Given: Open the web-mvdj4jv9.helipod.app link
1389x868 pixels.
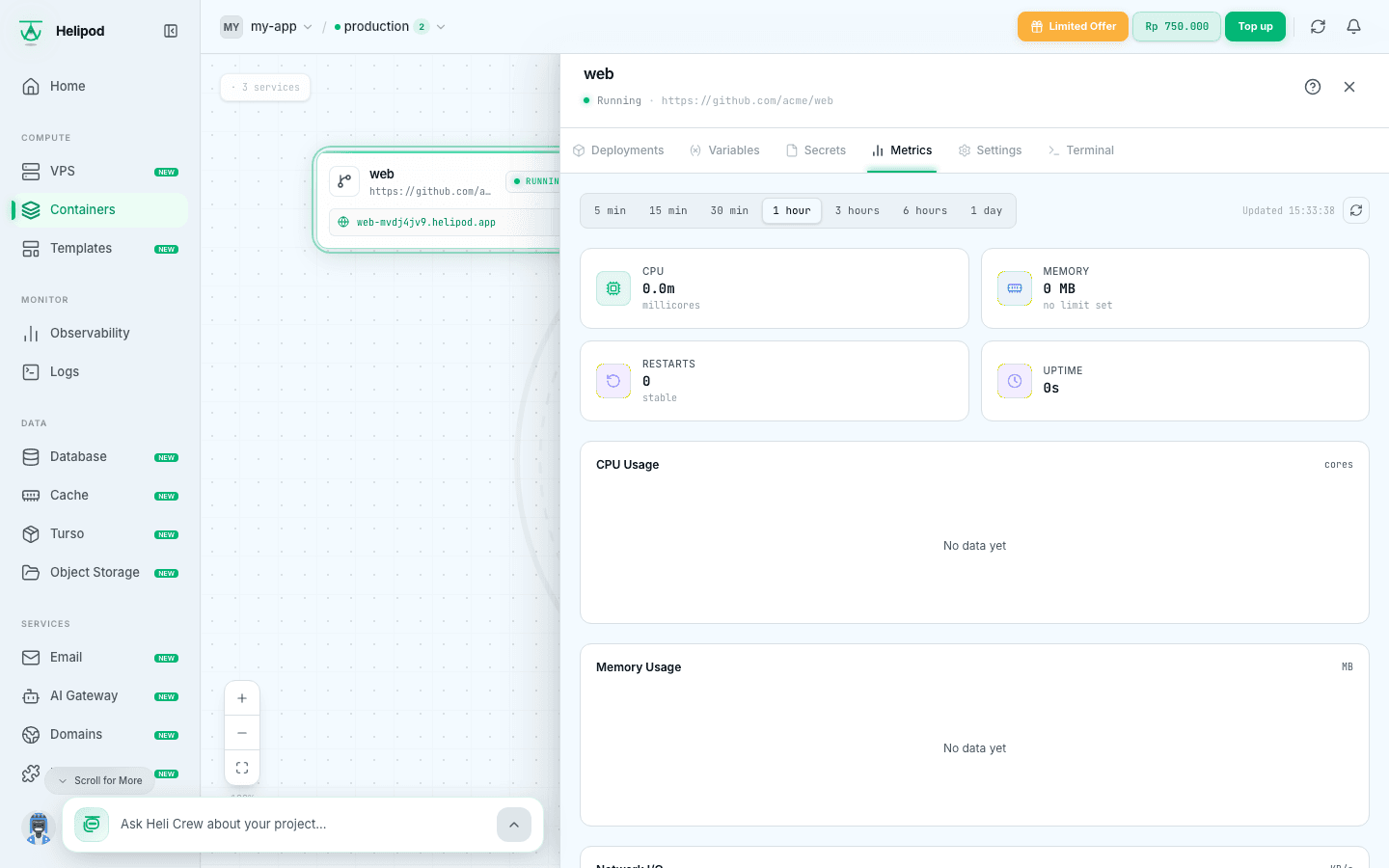Looking at the screenshot, I should click(x=426, y=222).
